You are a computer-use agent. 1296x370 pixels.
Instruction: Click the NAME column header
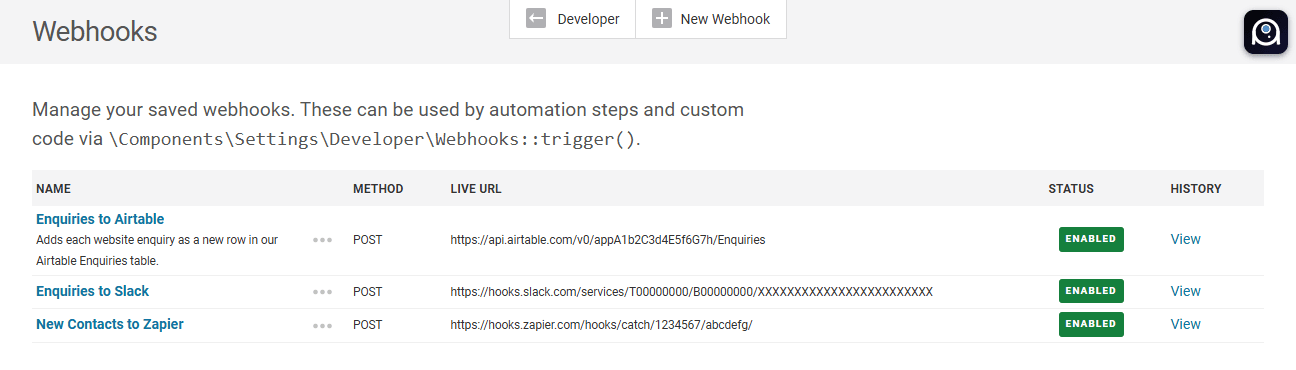53,189
